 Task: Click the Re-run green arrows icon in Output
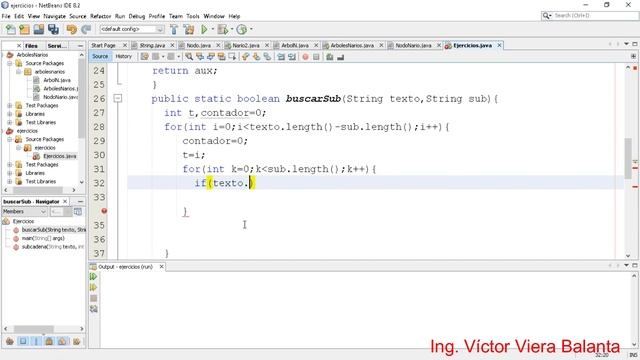coord(93,277)
